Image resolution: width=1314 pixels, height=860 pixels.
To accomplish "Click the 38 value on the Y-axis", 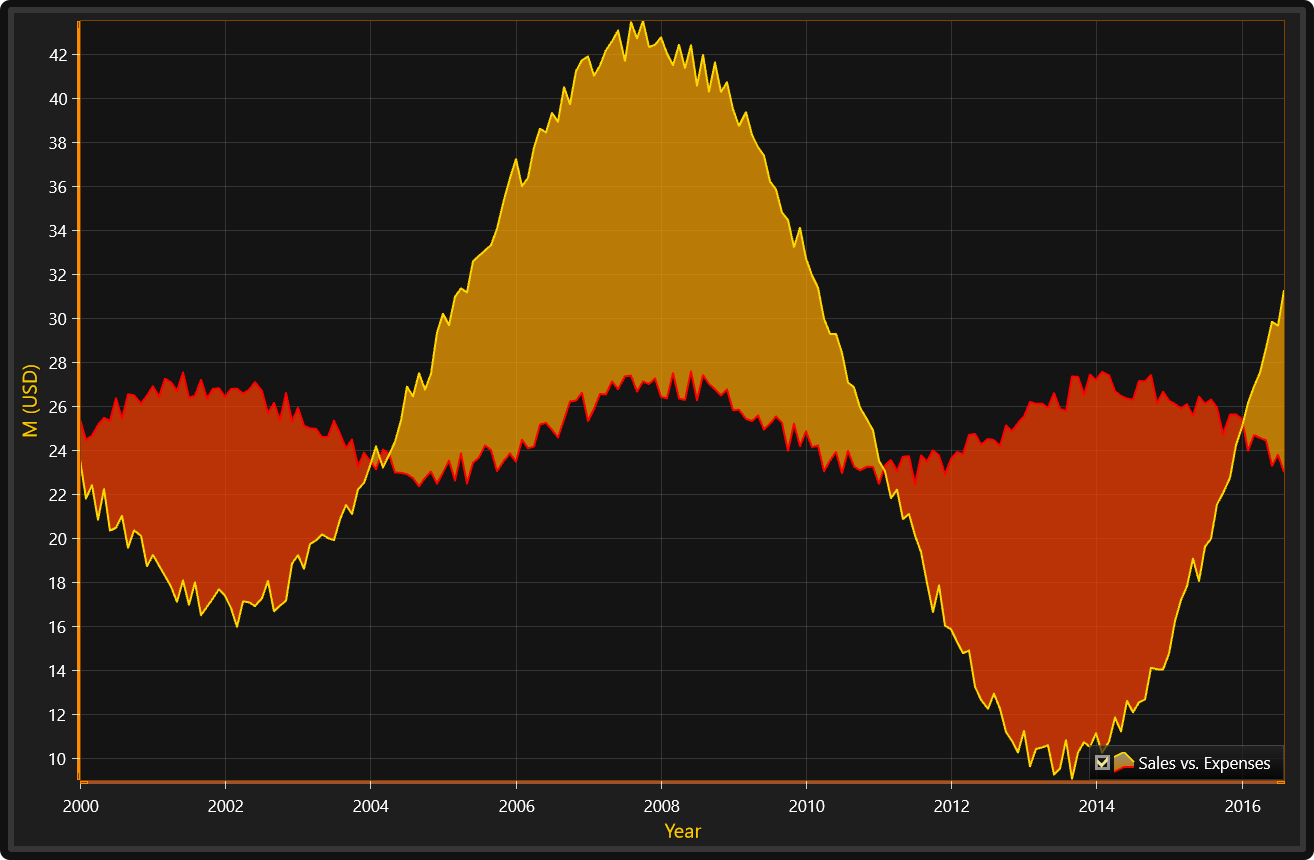I will pyautogui.click(x=58, y=143).
